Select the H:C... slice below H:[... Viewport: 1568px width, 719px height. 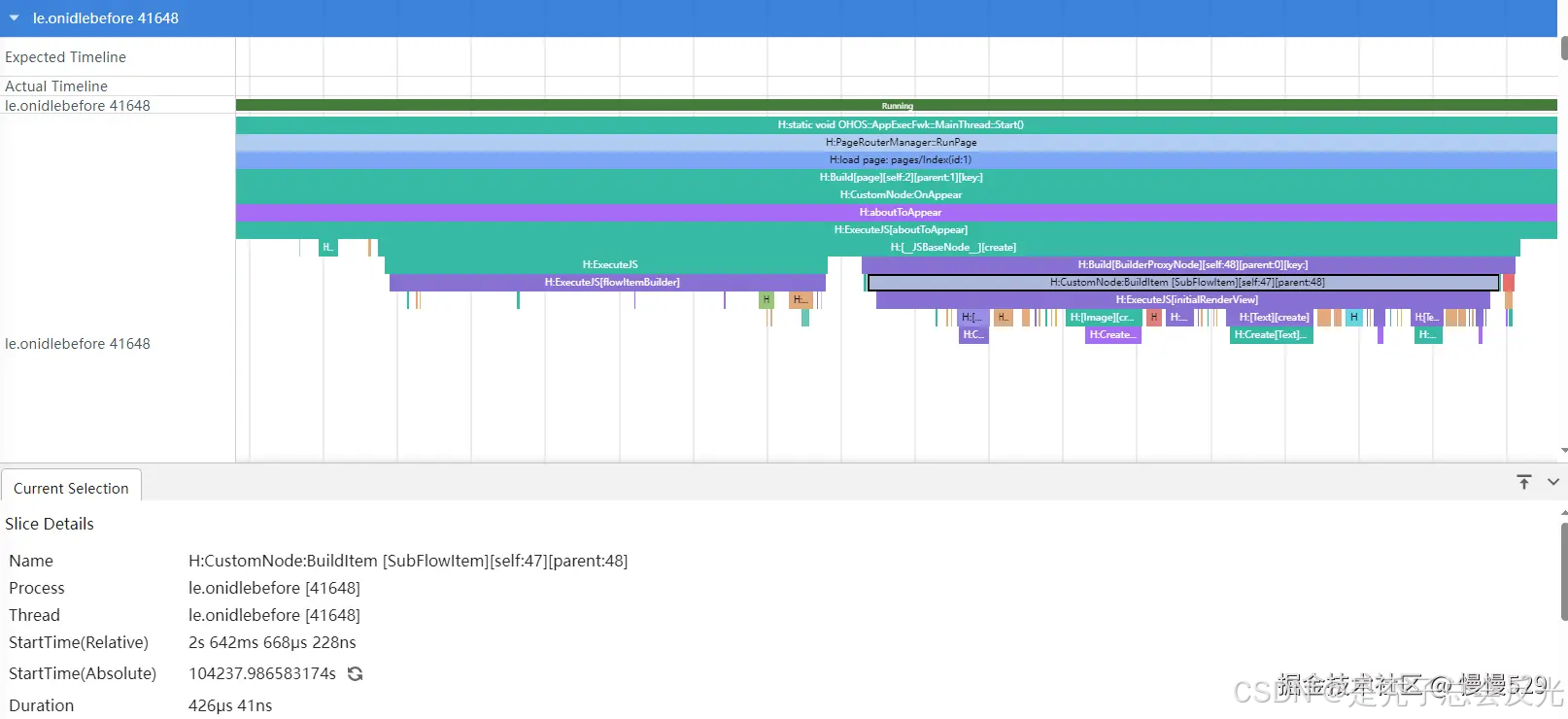pyautogui.click(x=973, y=334)
